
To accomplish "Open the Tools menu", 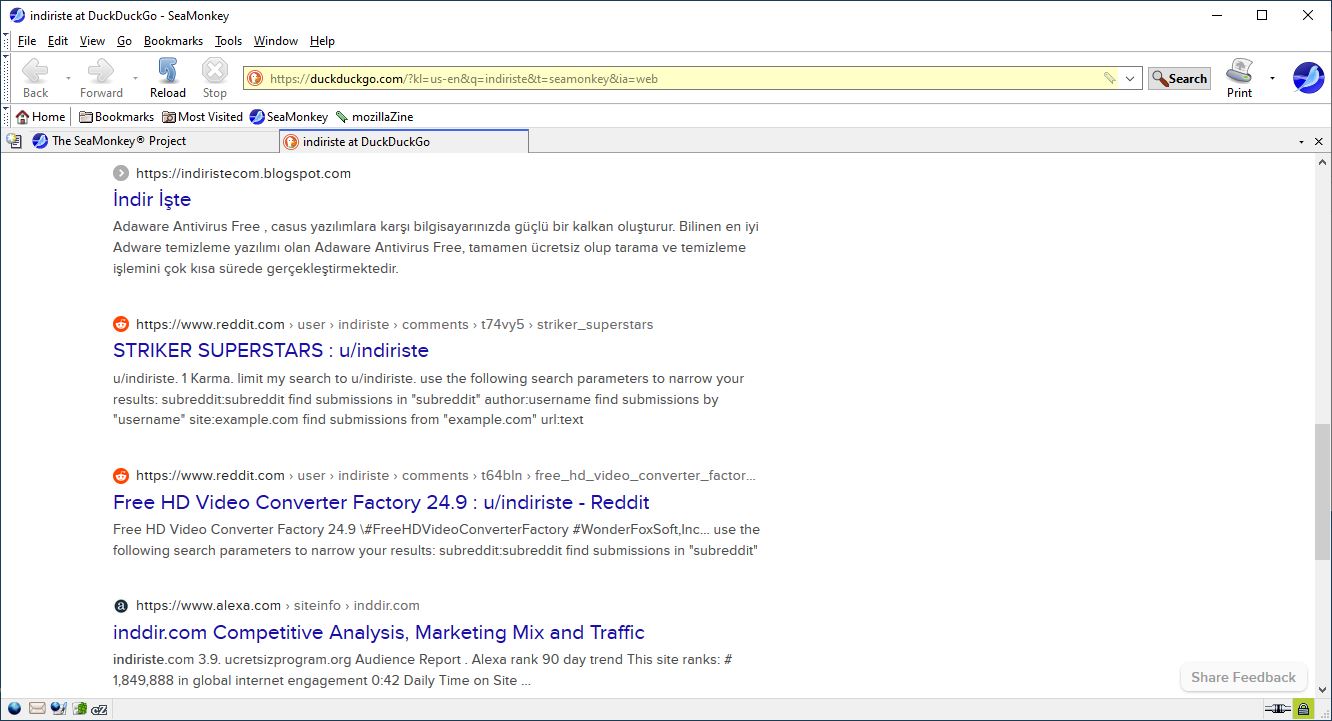I will pos(228,41).
